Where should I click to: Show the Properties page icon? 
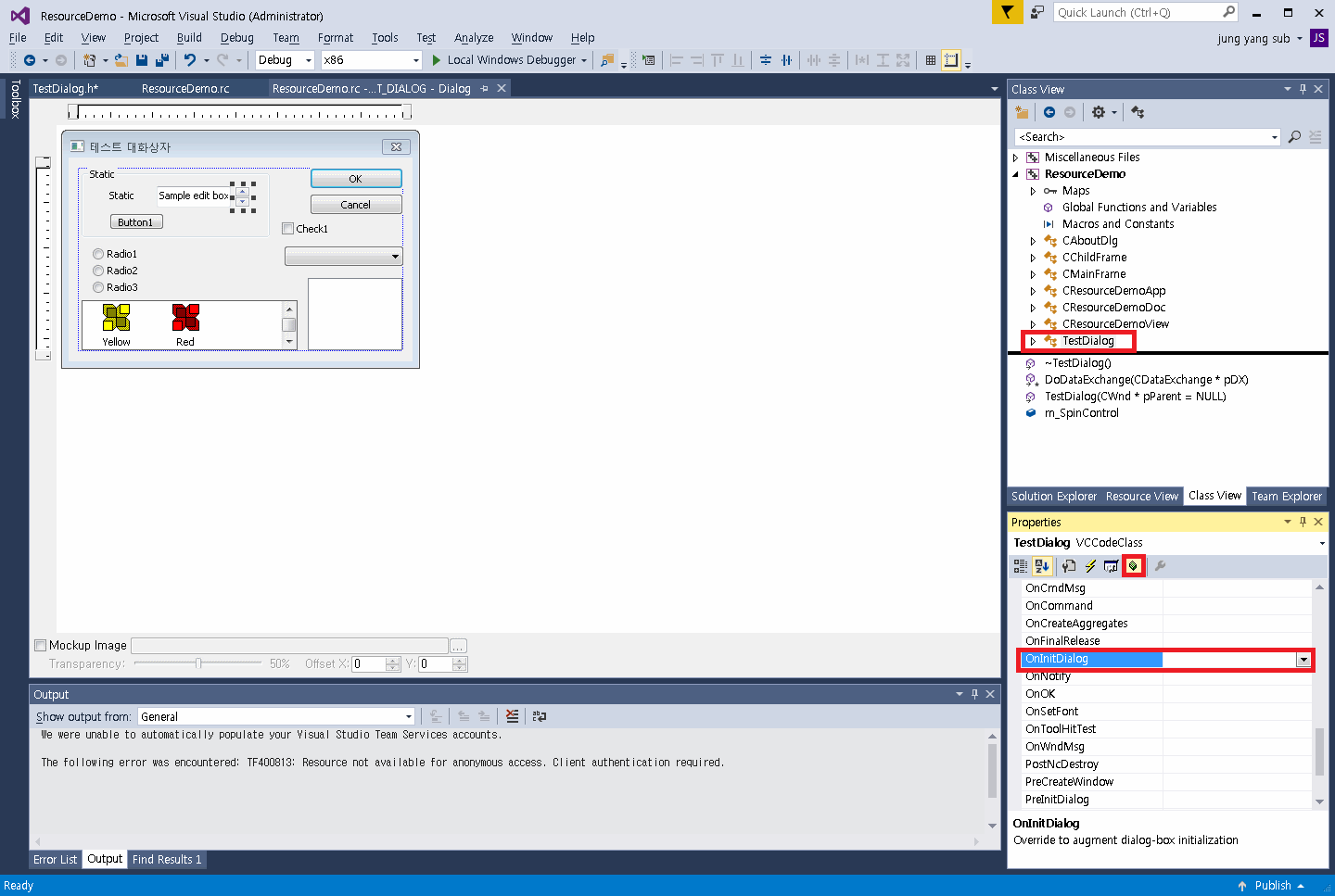pyautogui.click(x=1069, y=566)
